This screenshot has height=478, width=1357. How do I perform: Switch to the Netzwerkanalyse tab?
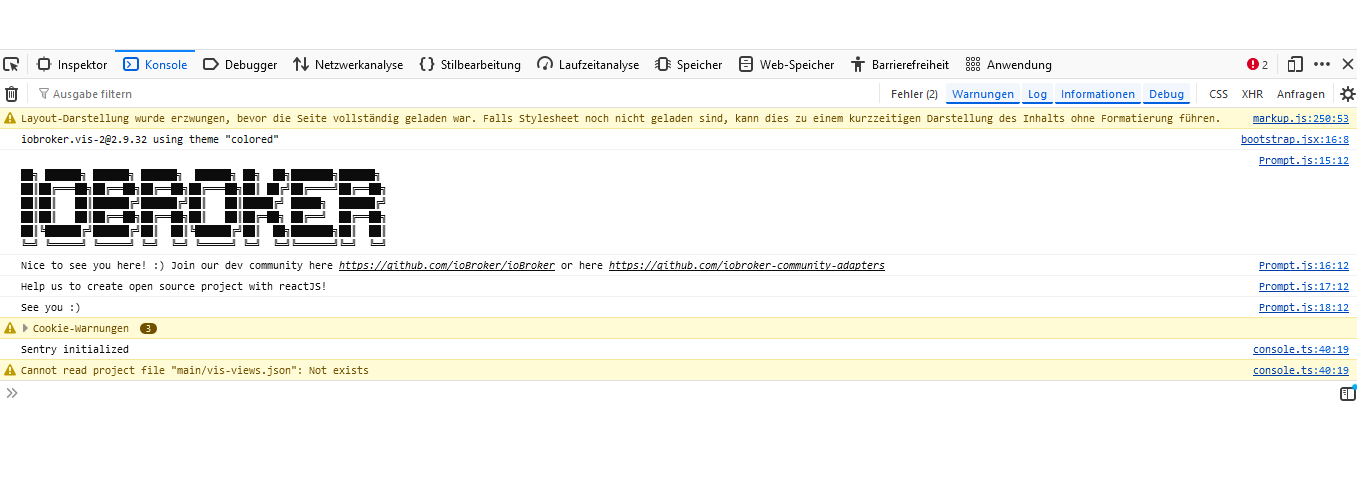click(348, 65)
